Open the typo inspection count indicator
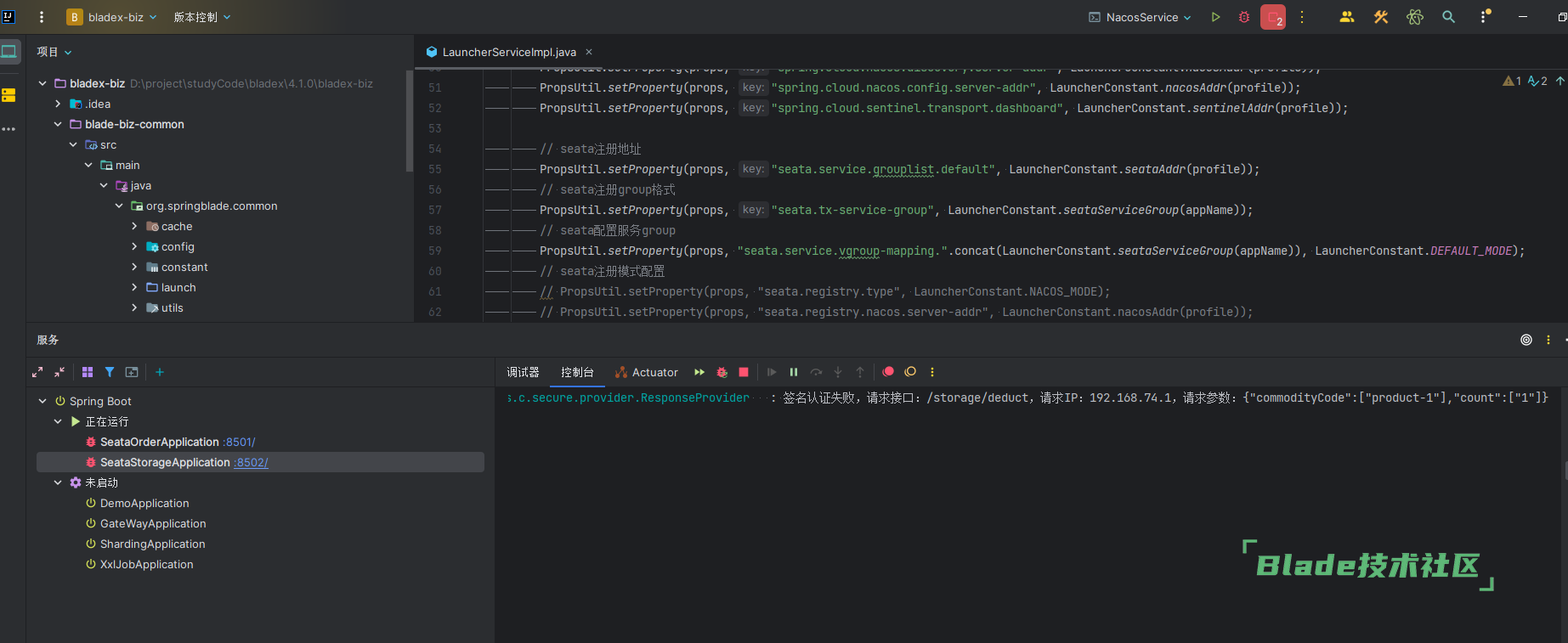 point(1537,81)
